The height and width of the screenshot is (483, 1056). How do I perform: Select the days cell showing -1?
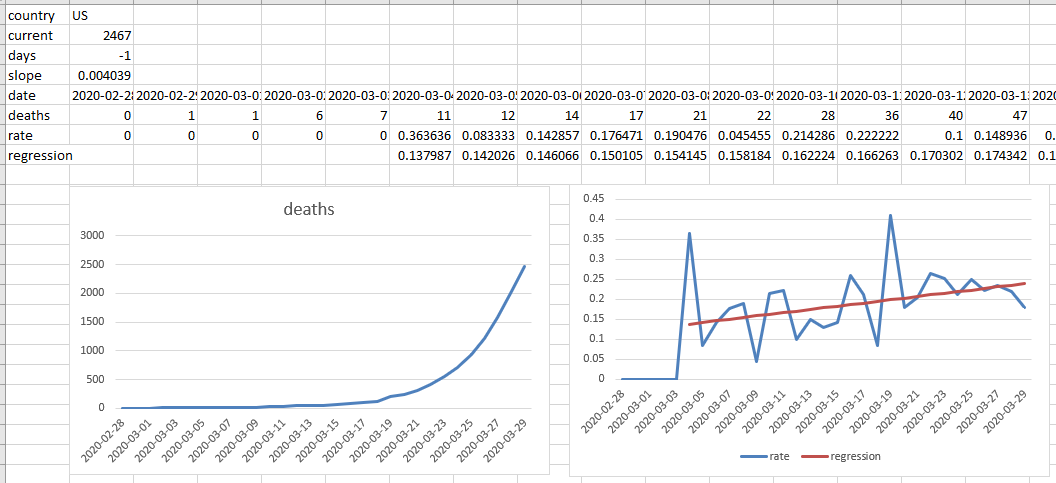(100, 56)
